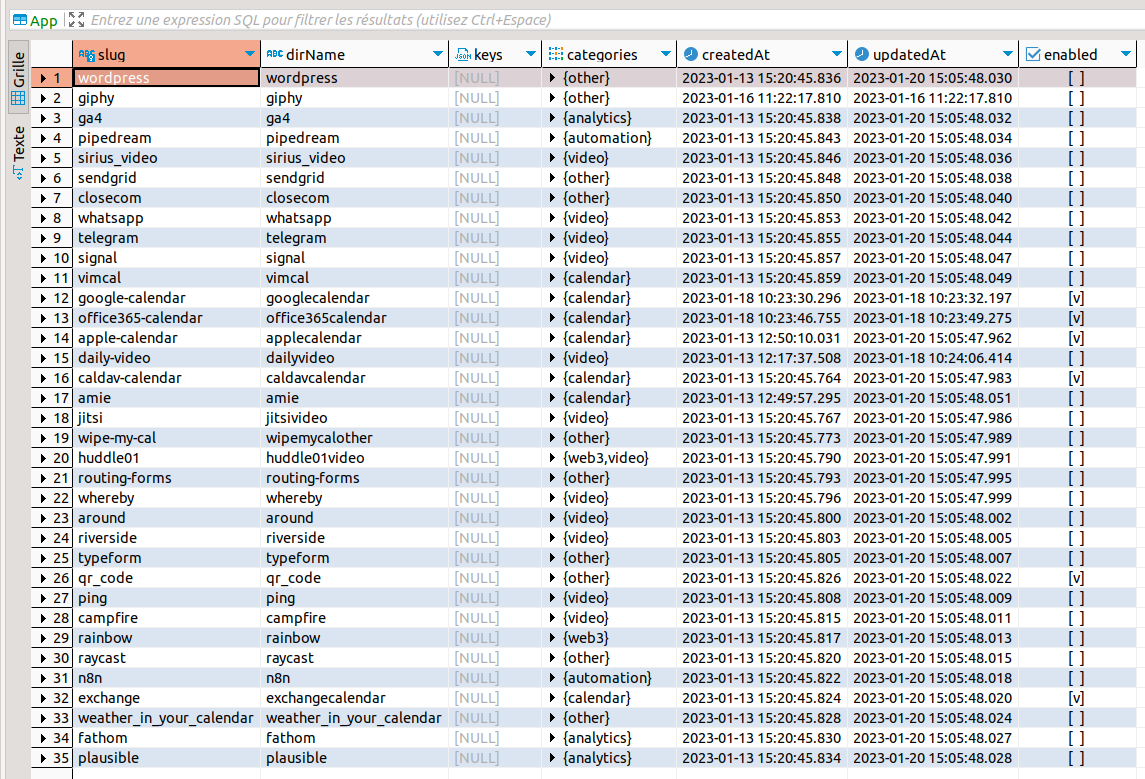The width and height of the screenshot is (1145, 779).
Task: Select updatedAt cell '2023-01-18 10:23:32.197'
Action: click(x=933, y=298)
